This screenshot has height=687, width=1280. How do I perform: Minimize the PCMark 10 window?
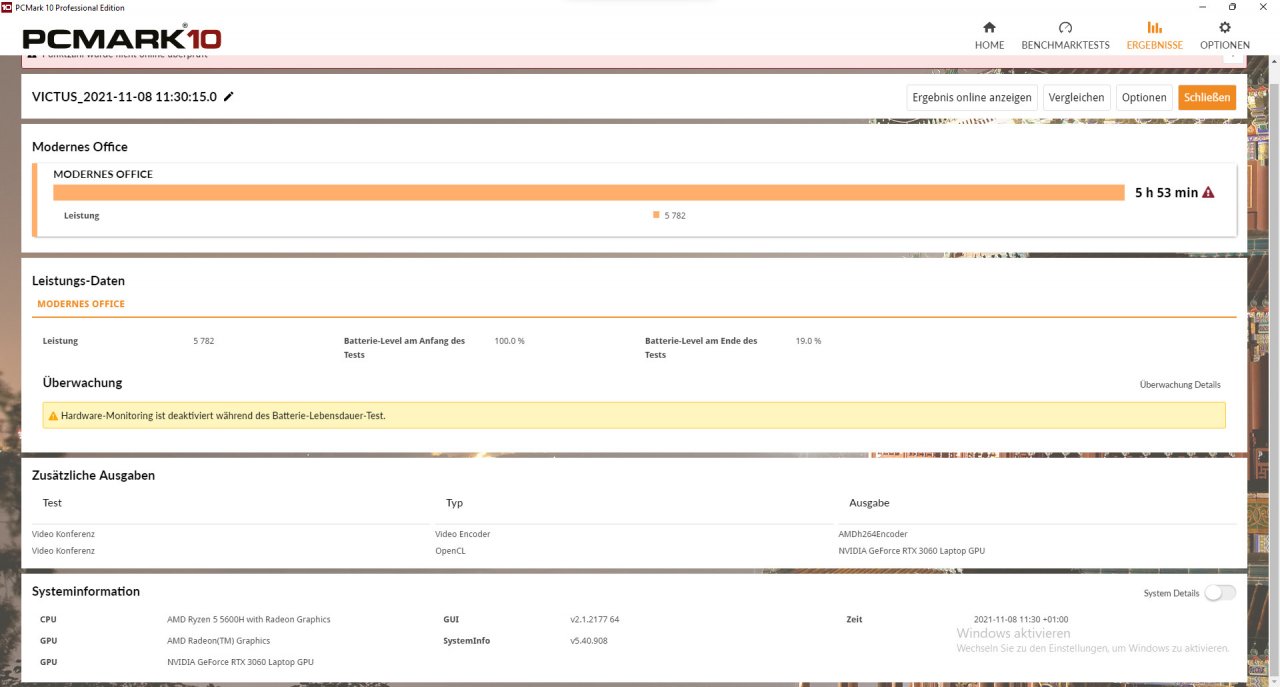tap(1204, 7)
